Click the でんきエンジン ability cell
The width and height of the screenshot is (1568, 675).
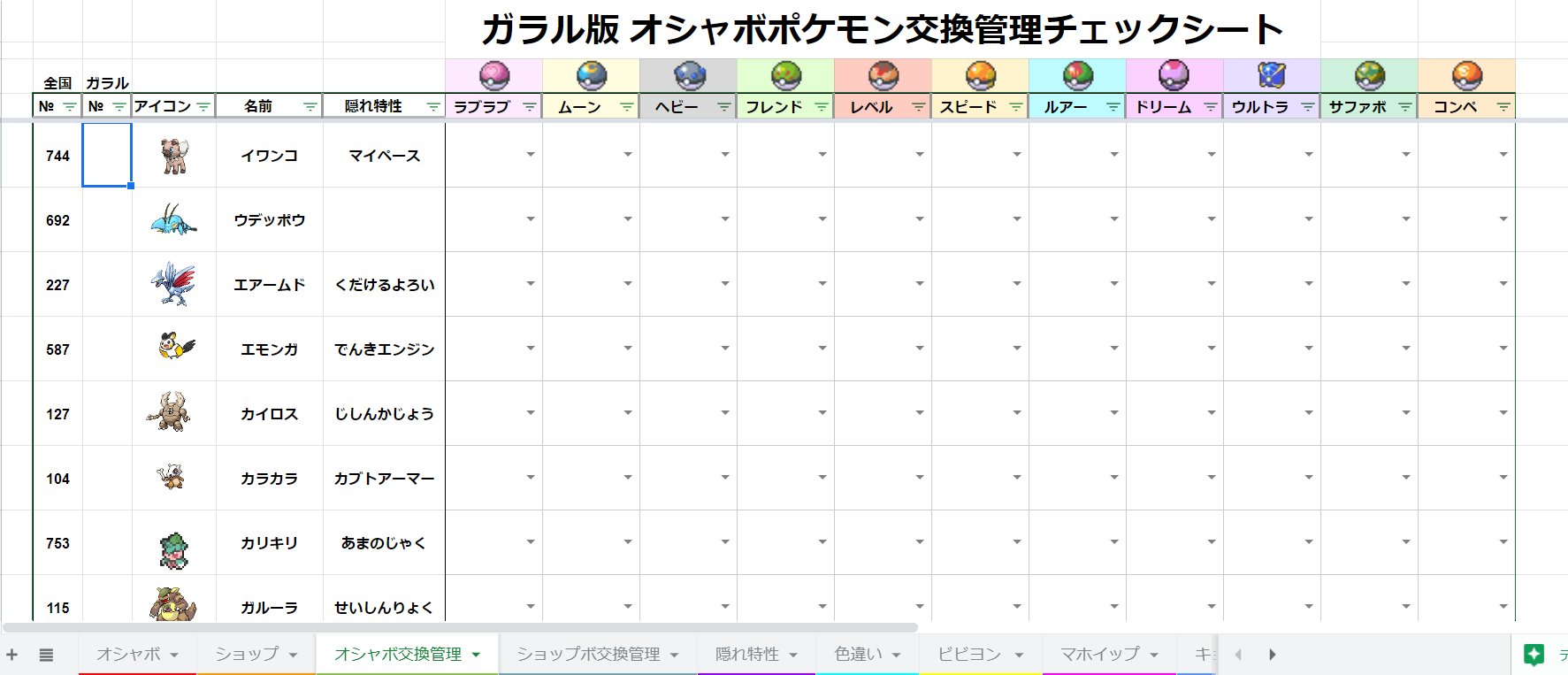click(384, 349)
